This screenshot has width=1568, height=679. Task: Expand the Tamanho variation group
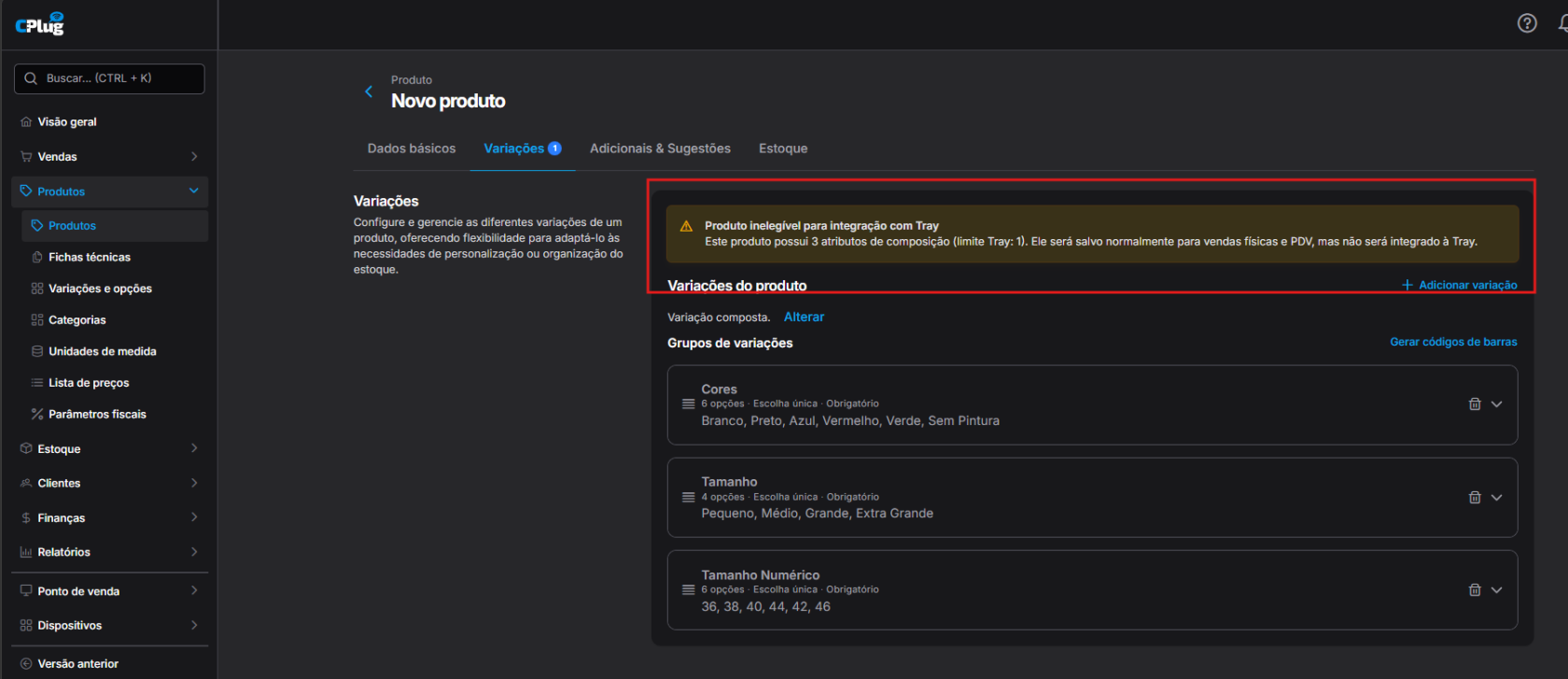(x=1497, y=498)
